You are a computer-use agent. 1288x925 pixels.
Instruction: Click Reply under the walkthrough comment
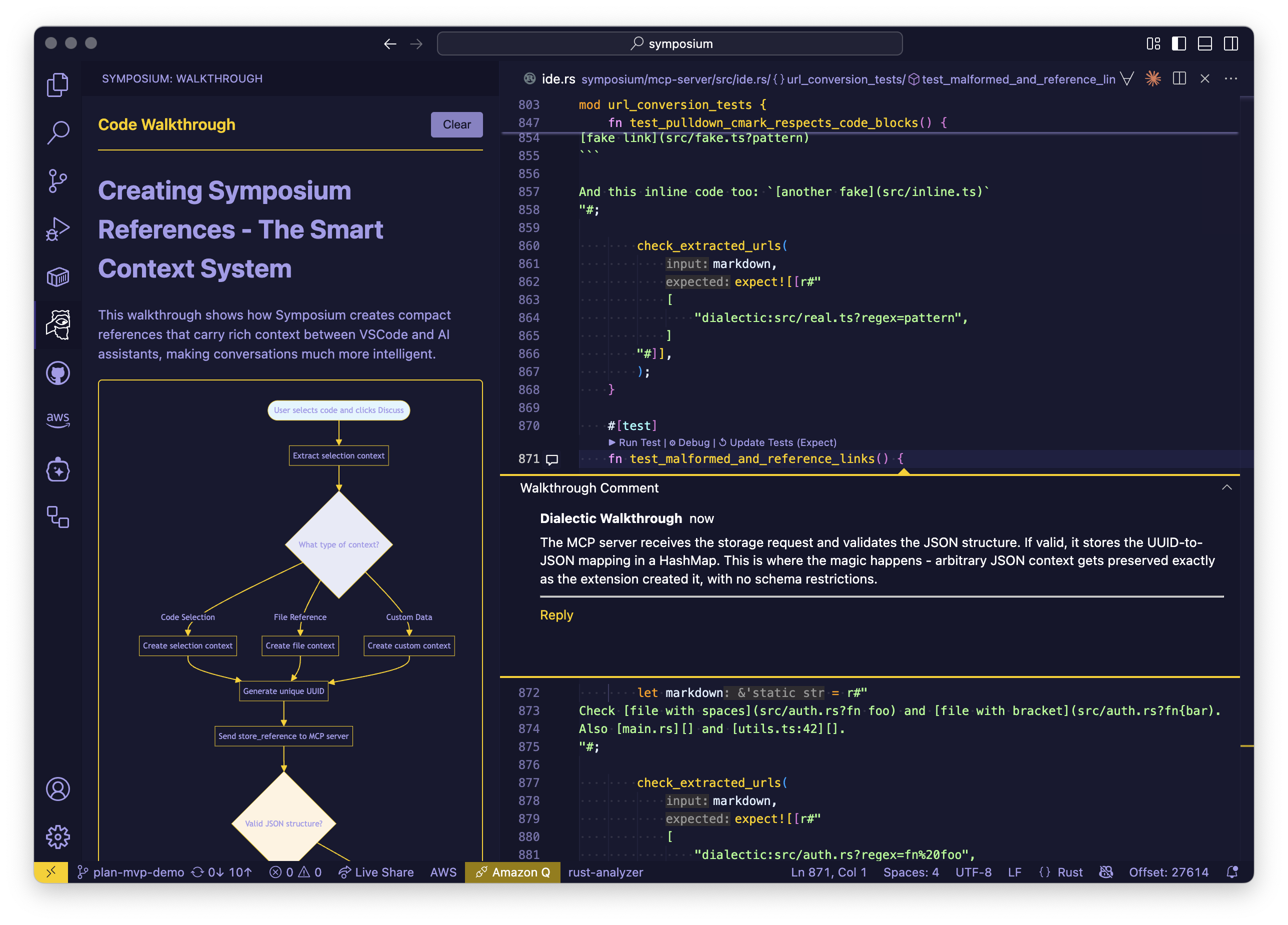pos(556,615)
